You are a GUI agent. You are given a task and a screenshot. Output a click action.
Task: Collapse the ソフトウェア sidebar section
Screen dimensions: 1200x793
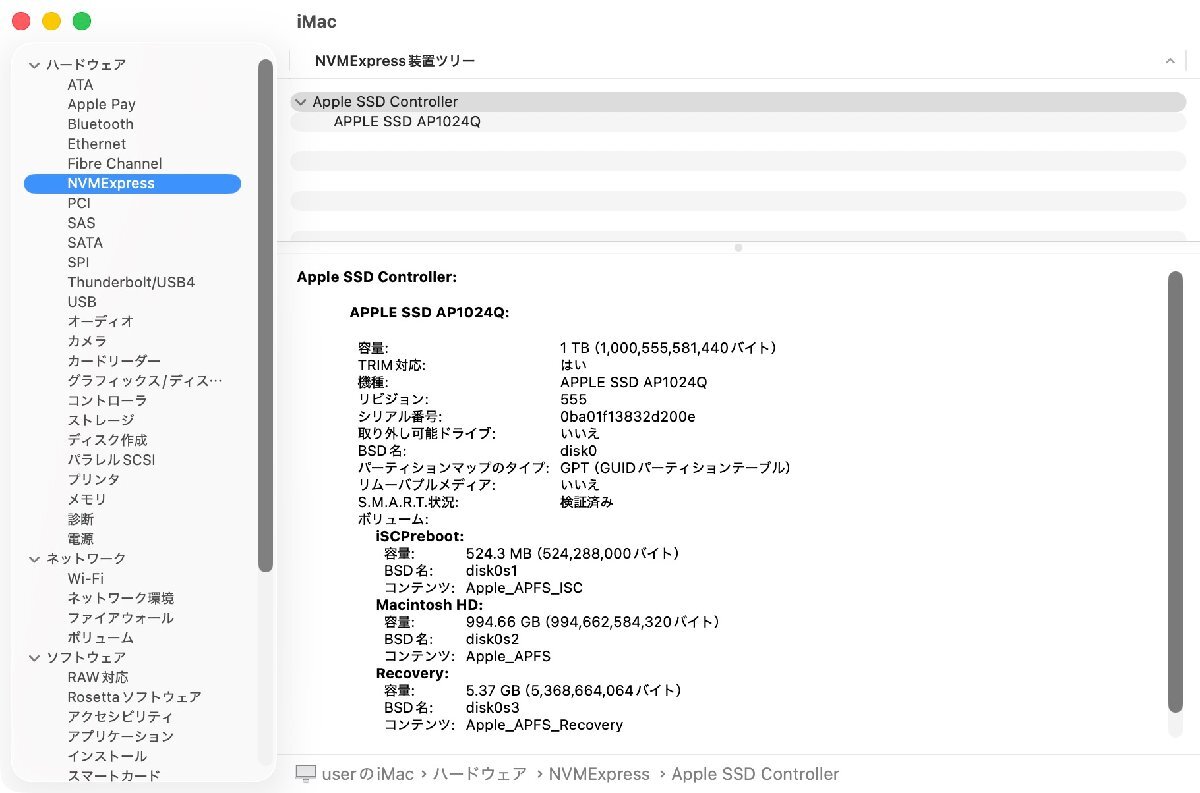tap(34, 658)
